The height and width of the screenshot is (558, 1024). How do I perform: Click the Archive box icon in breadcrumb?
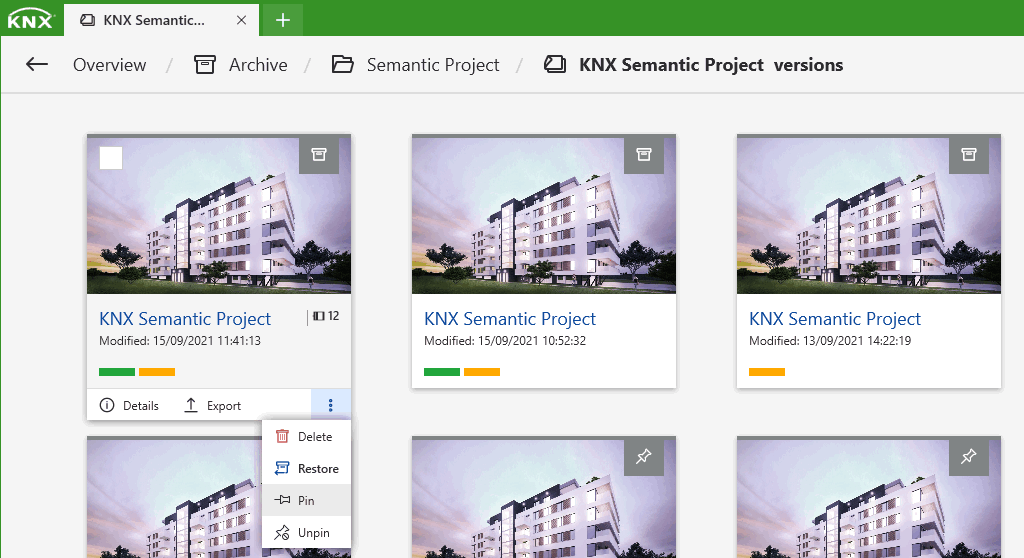pos(204,64)
